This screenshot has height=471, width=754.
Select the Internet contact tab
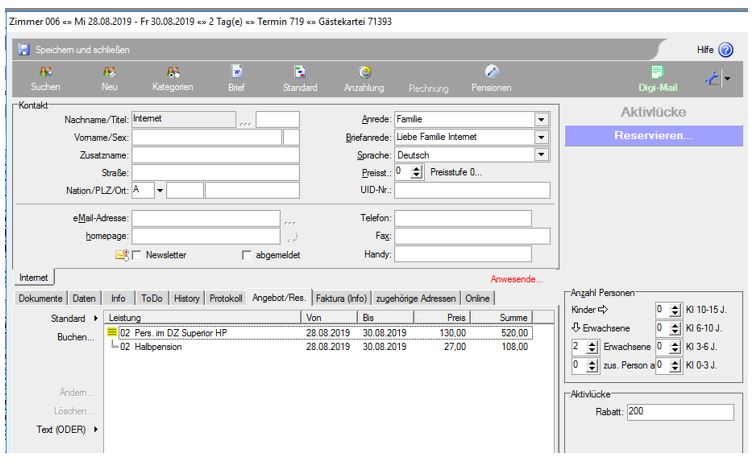pos(34,278)
